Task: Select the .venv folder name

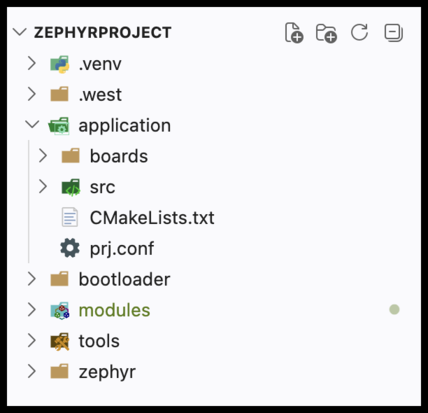Action: click(100, 64)
